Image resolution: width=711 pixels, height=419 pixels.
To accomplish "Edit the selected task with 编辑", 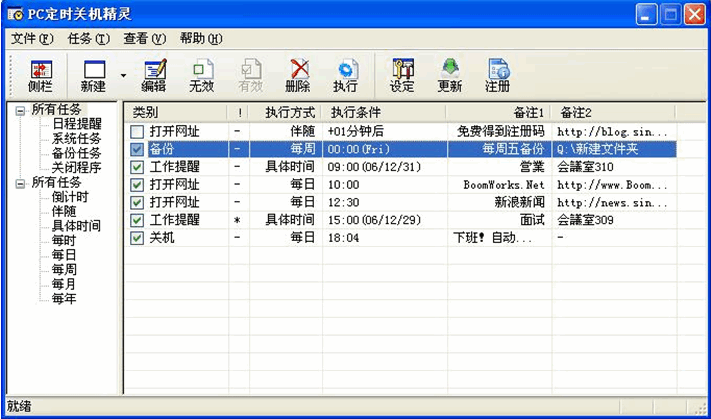I will pos(154,75).
